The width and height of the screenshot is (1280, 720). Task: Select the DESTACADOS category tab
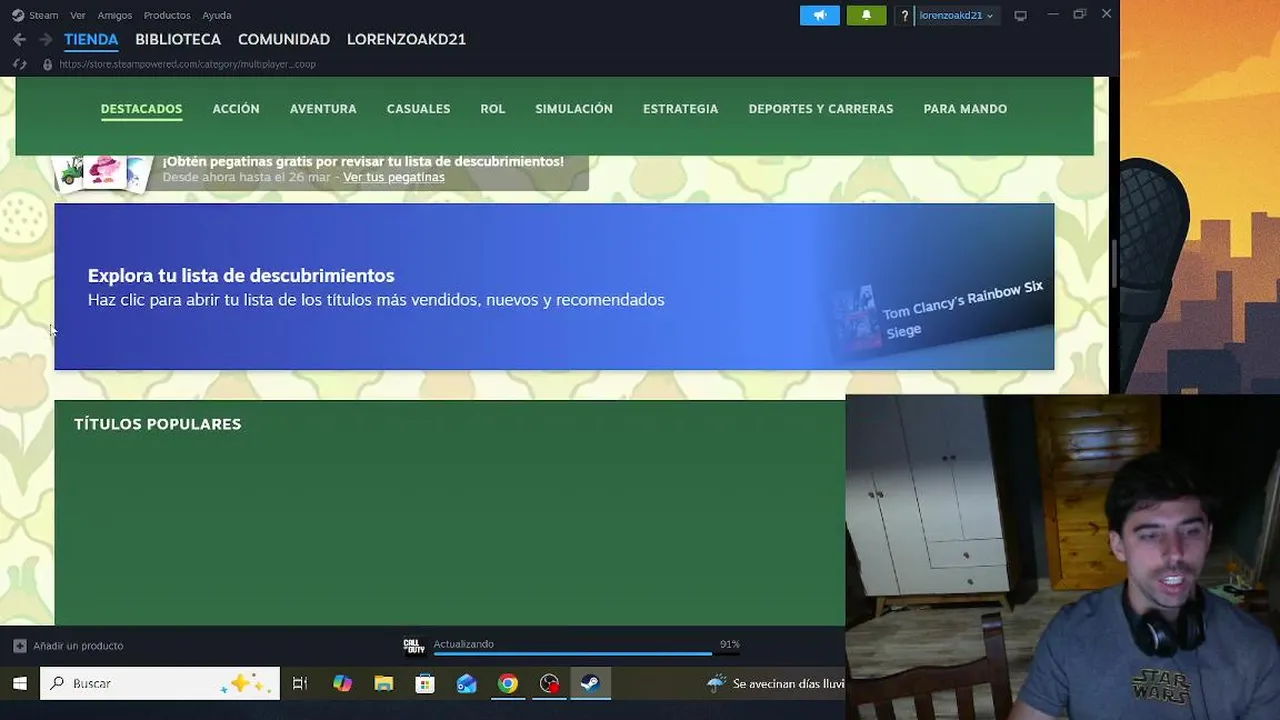(x=141, y=109)
